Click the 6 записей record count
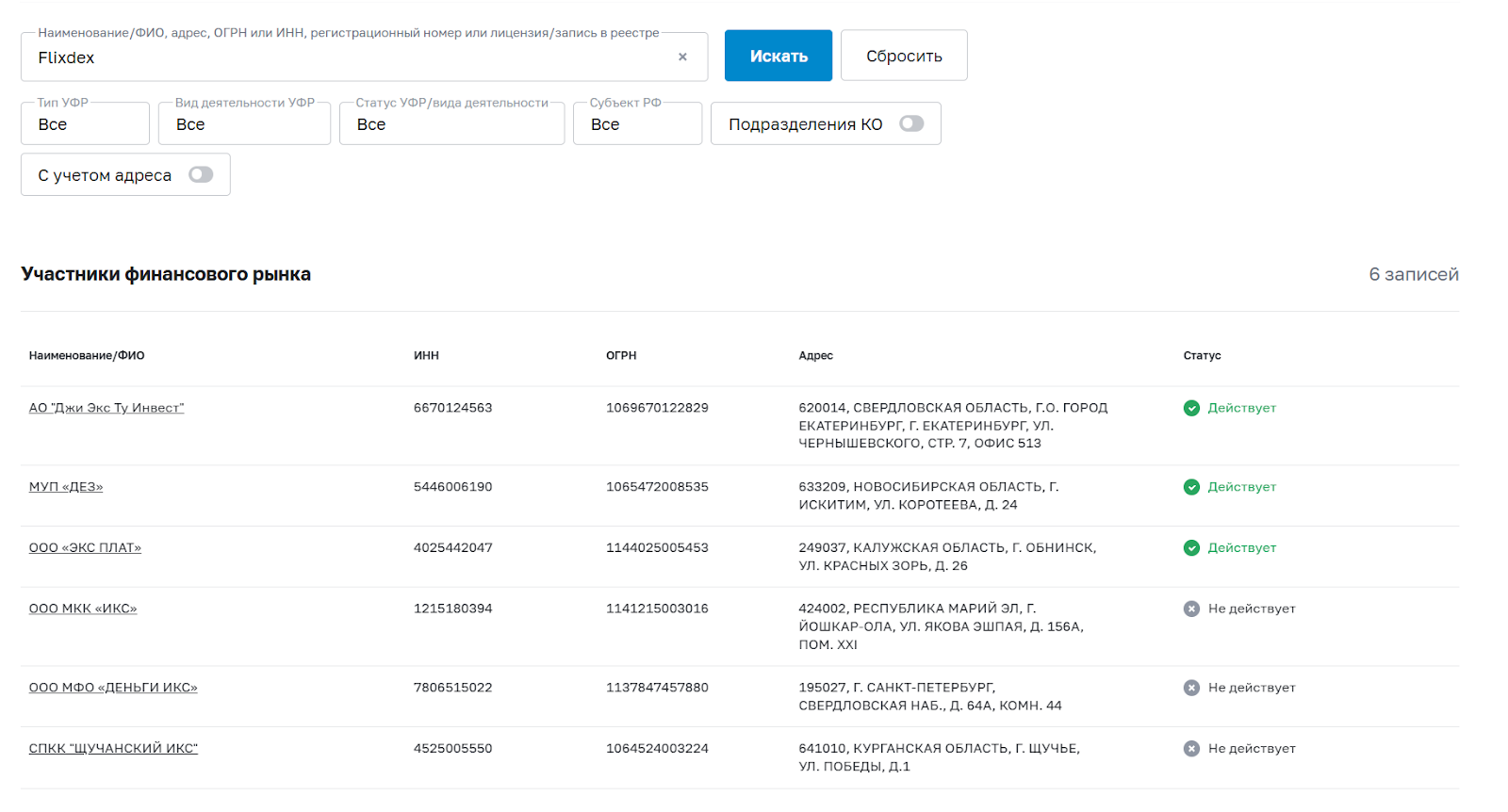The width and height of the screenshot is (1508, 812). (1414, 274)
